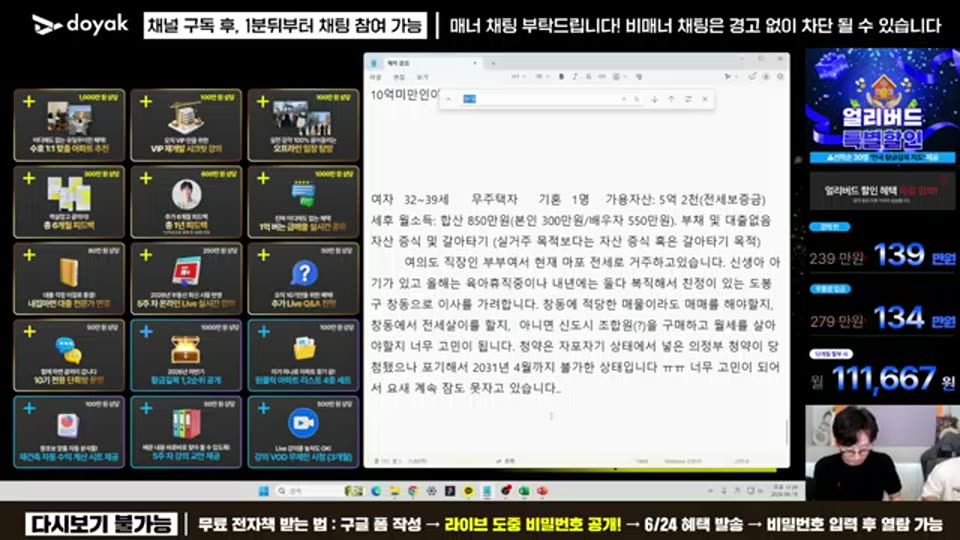Screen dimensions: 960x540
Task: Click the monthly 111,667원 installment price
Action: (x=885, y=378)
